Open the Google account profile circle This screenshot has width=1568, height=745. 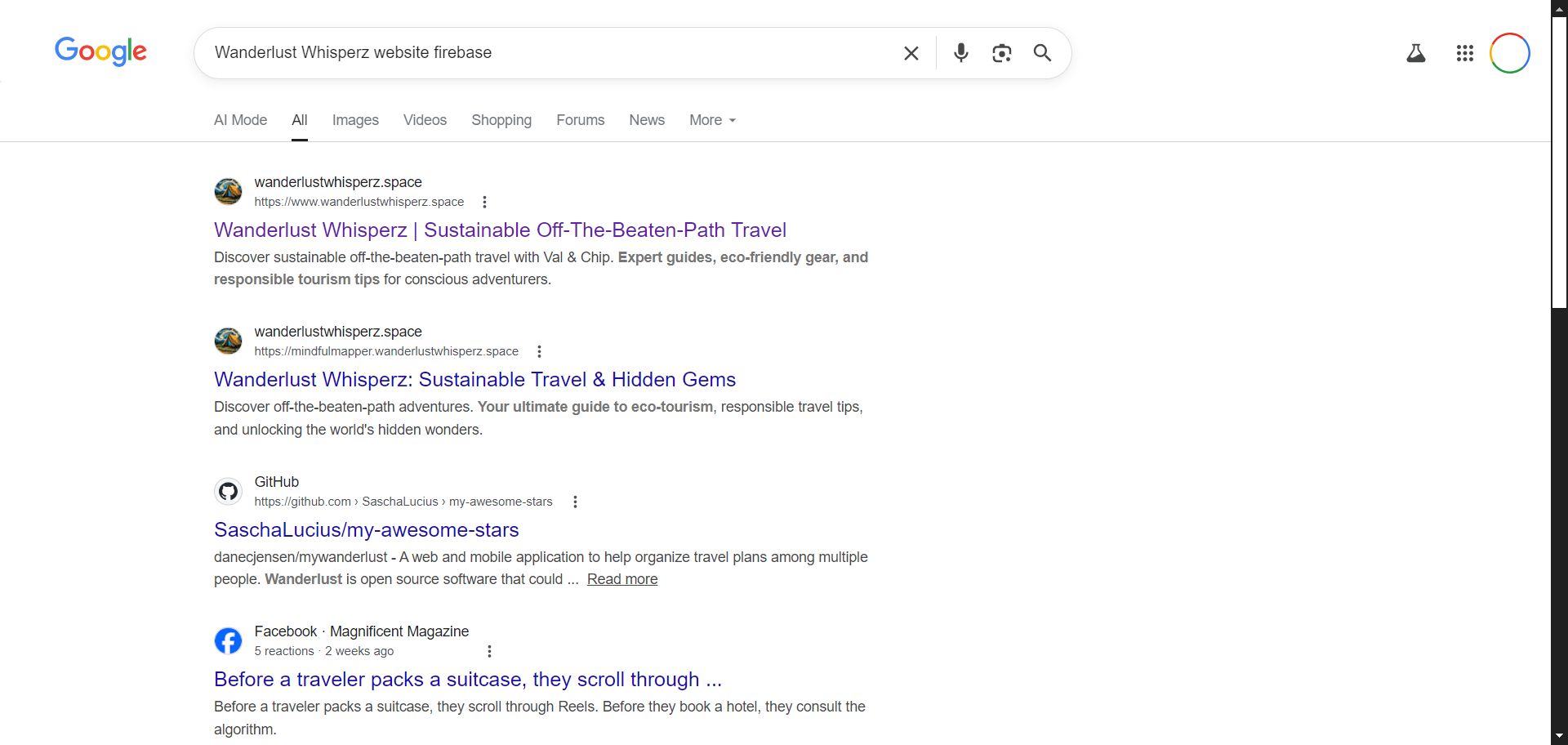pos(1509,53)
